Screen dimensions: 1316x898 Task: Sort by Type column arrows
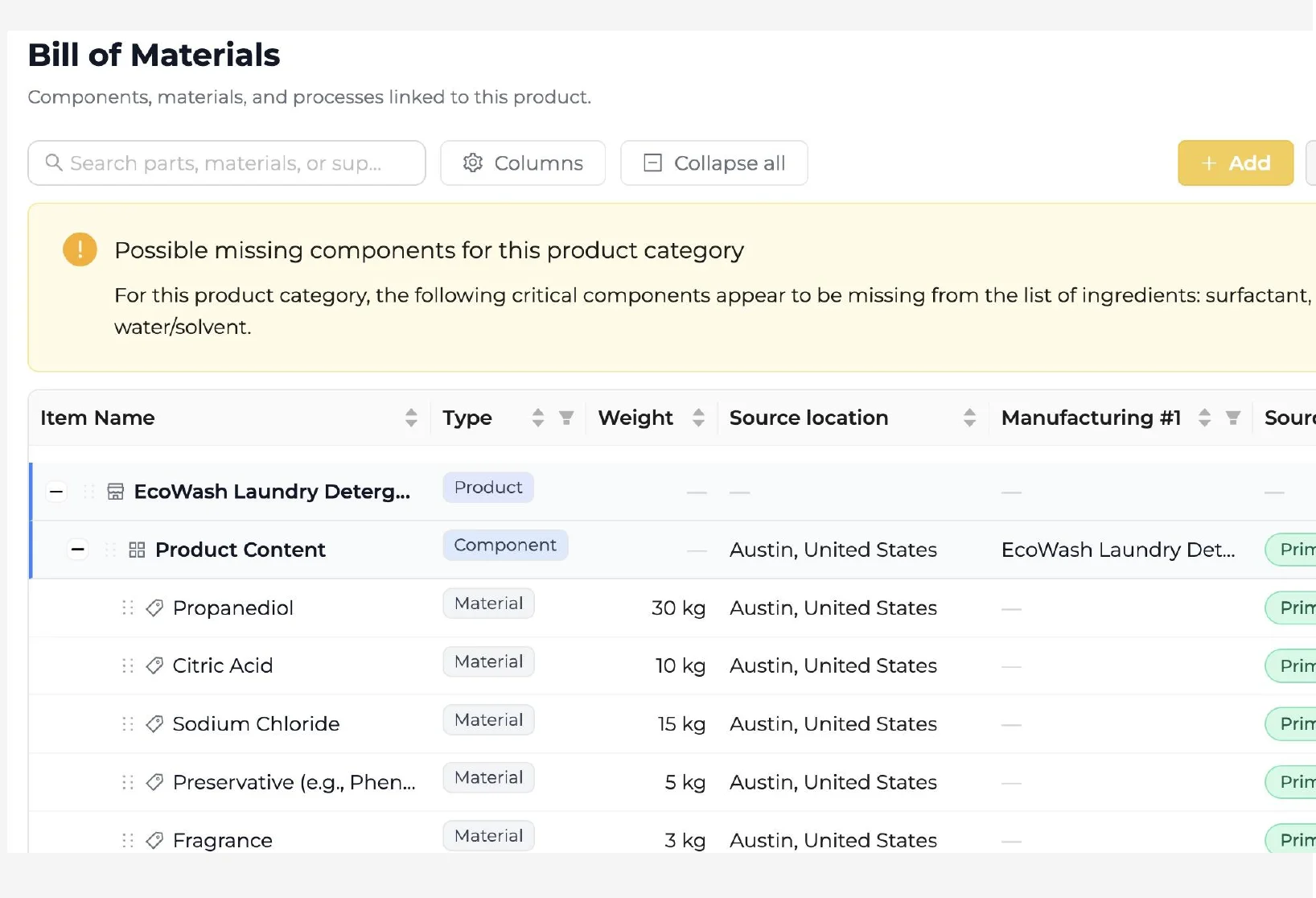[x=538, y=418]
